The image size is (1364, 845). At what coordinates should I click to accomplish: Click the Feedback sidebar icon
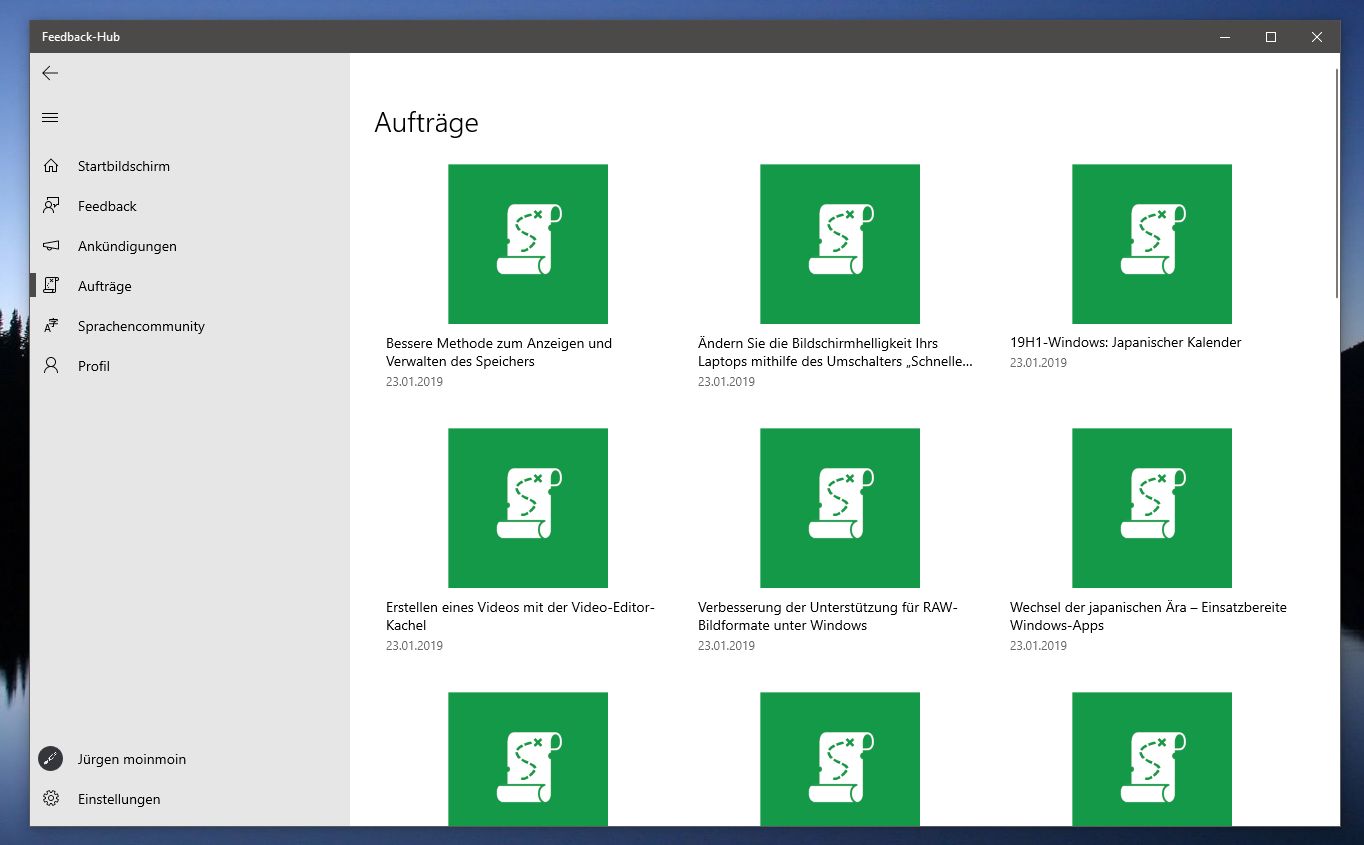51,206
